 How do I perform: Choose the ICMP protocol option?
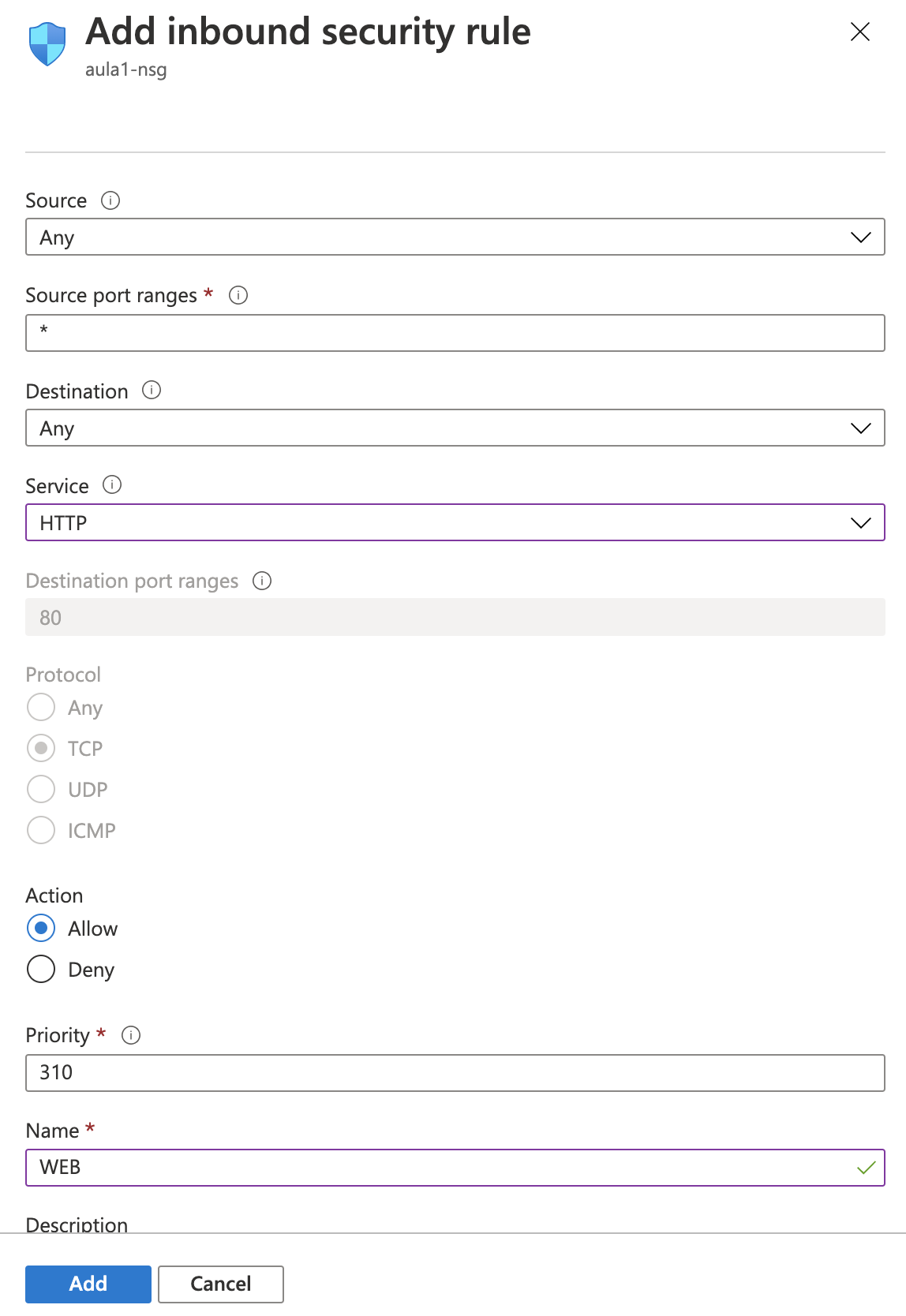coord(41,830)
